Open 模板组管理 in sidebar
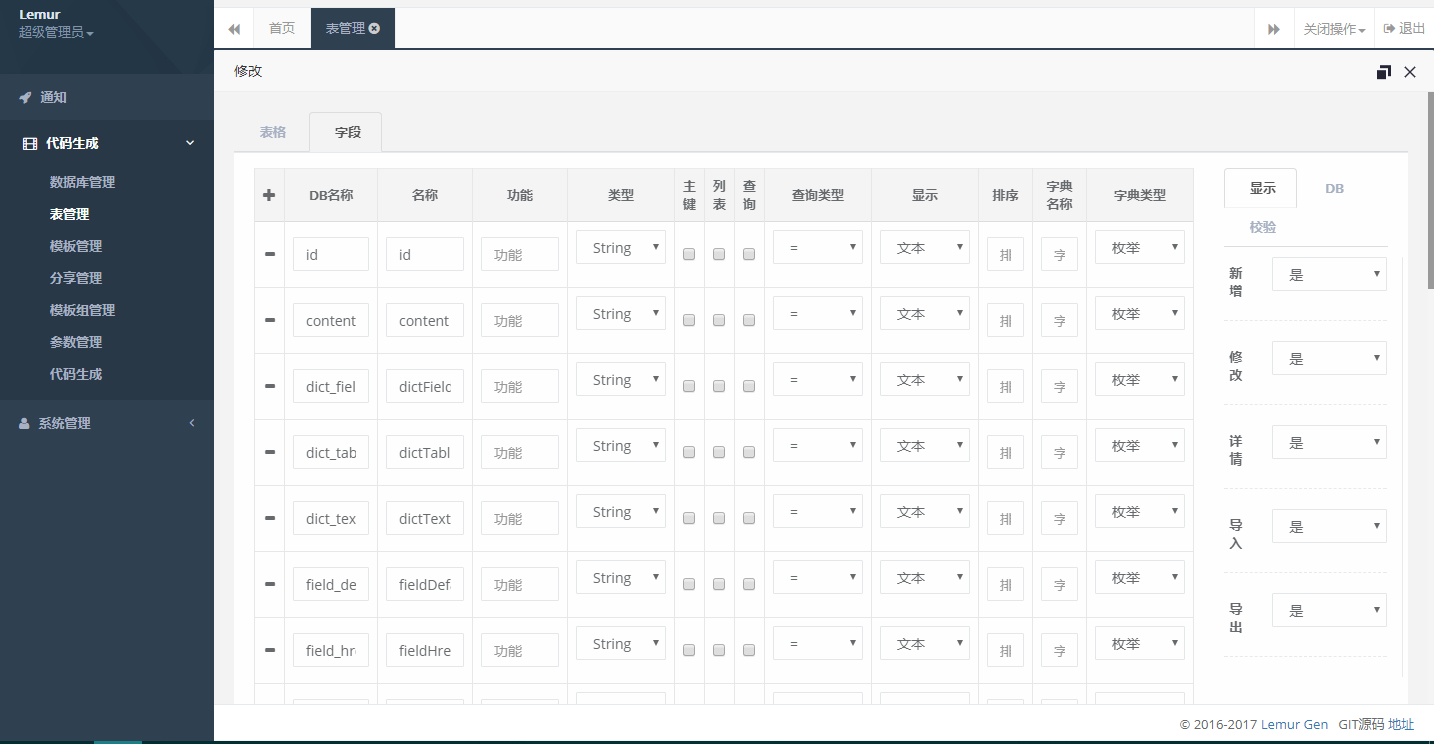The height and width of the screenshot is (744, 1434). tap(82, 310)
